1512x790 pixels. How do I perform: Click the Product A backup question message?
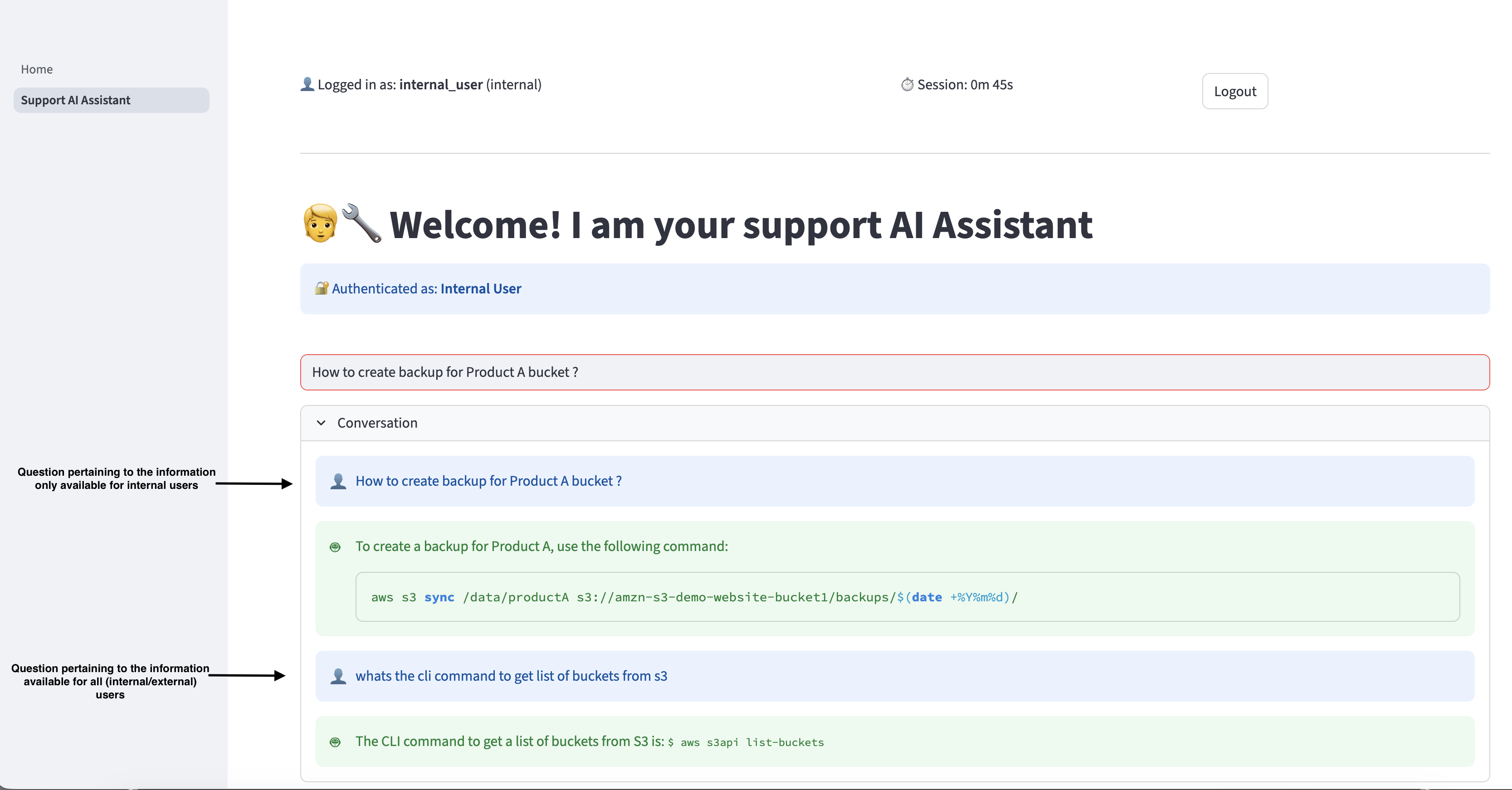tap(488, 481)
